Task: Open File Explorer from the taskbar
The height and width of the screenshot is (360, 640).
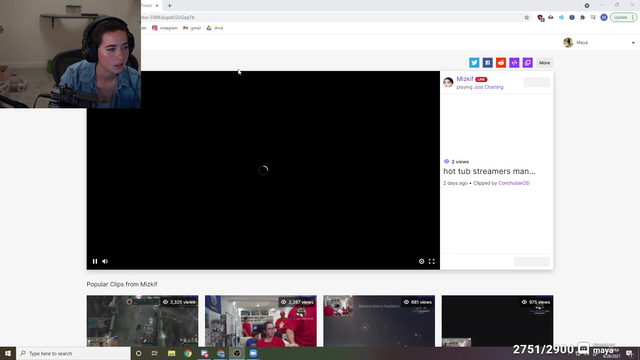Action: pyautogui.click(x=171, y=353)
